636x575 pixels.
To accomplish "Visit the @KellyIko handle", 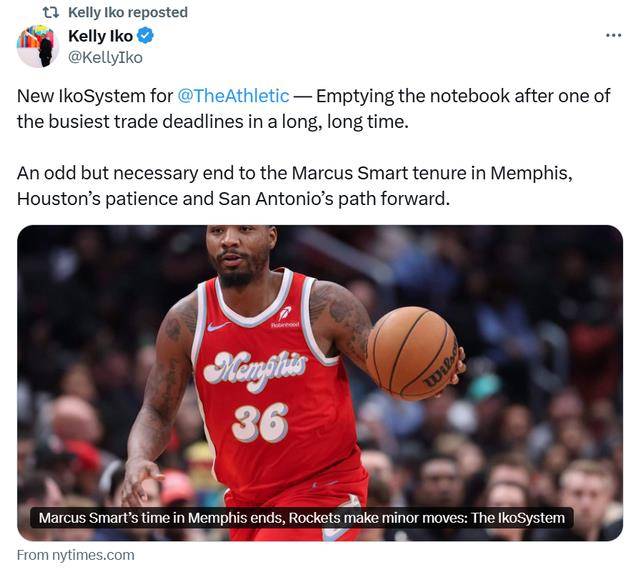I will point(105,58).
